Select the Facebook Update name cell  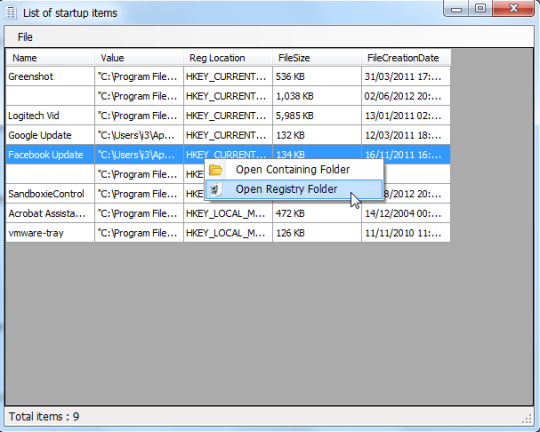pos(50,155)
